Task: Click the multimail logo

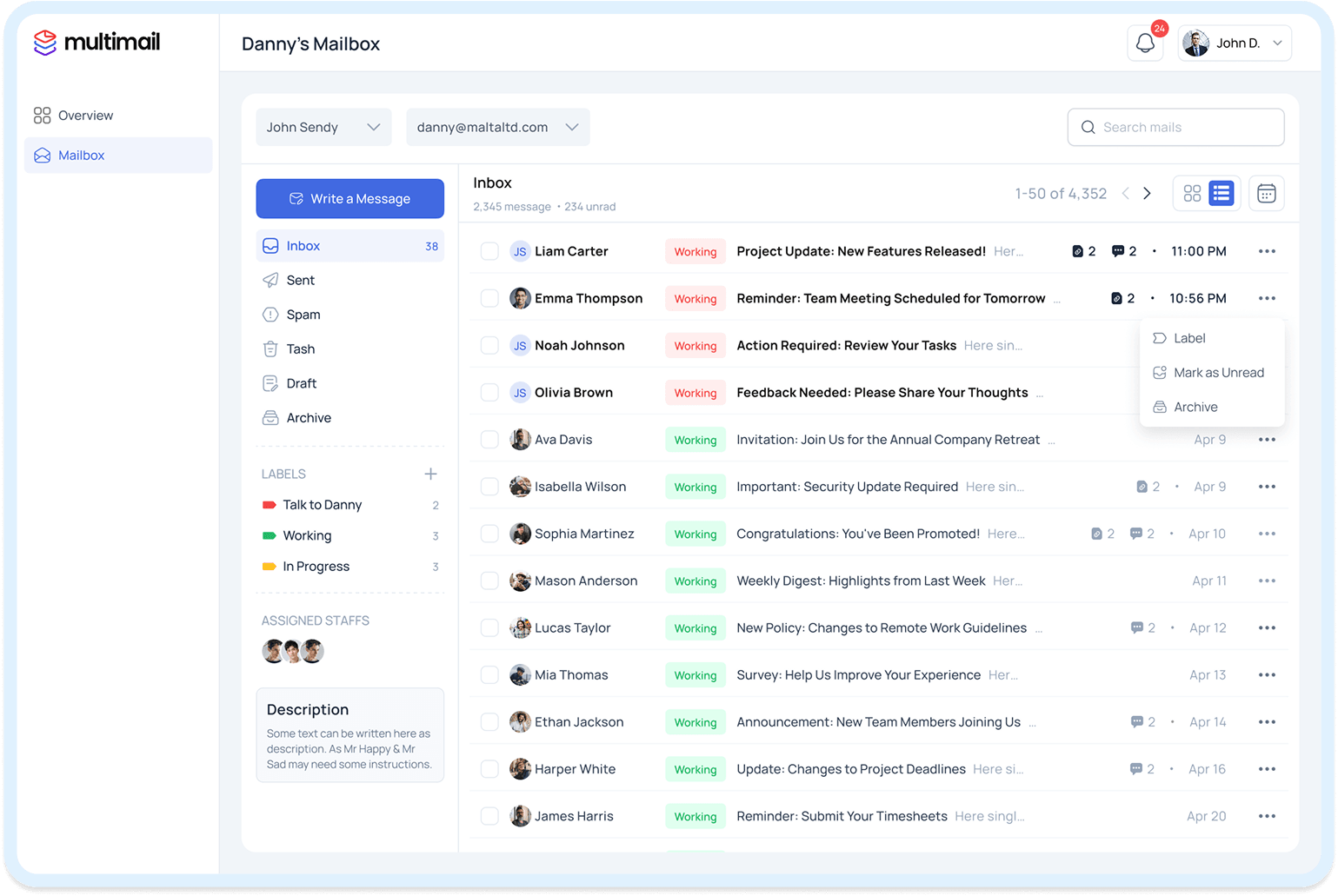Action: [x=96, y=42]
